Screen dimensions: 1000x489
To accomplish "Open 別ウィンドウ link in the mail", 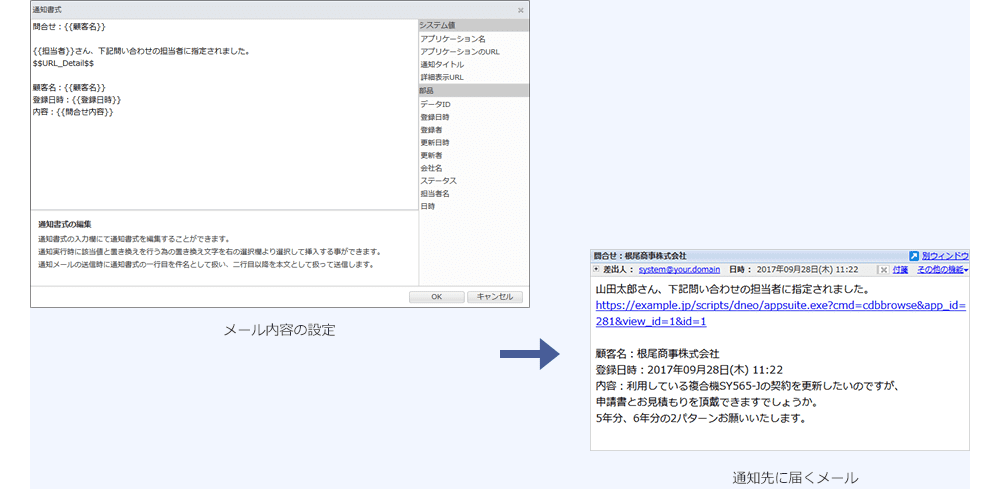I will coord(945,256).
